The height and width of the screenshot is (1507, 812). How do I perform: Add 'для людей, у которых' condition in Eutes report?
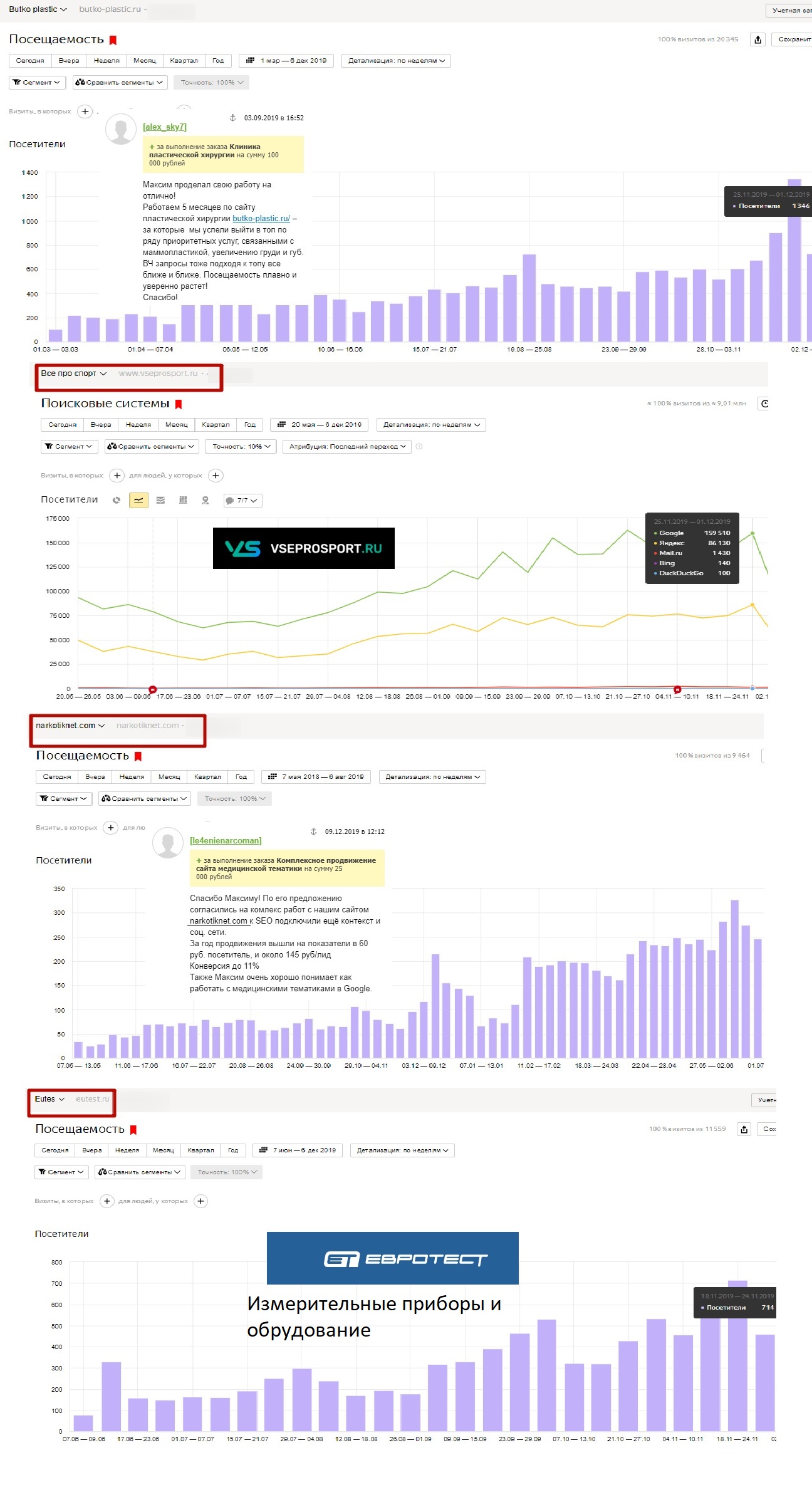coord(201,1201)
